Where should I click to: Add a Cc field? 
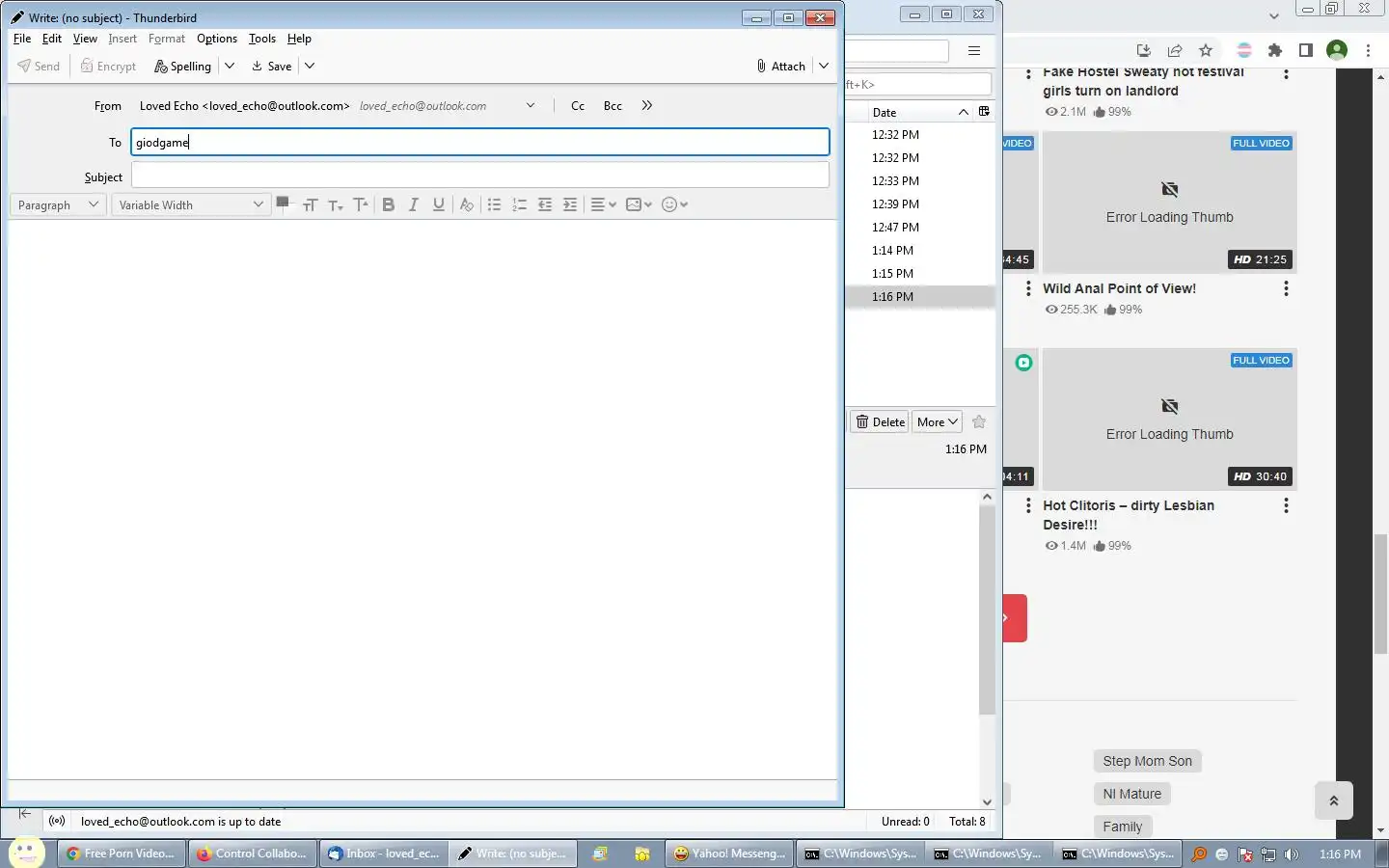578,106
